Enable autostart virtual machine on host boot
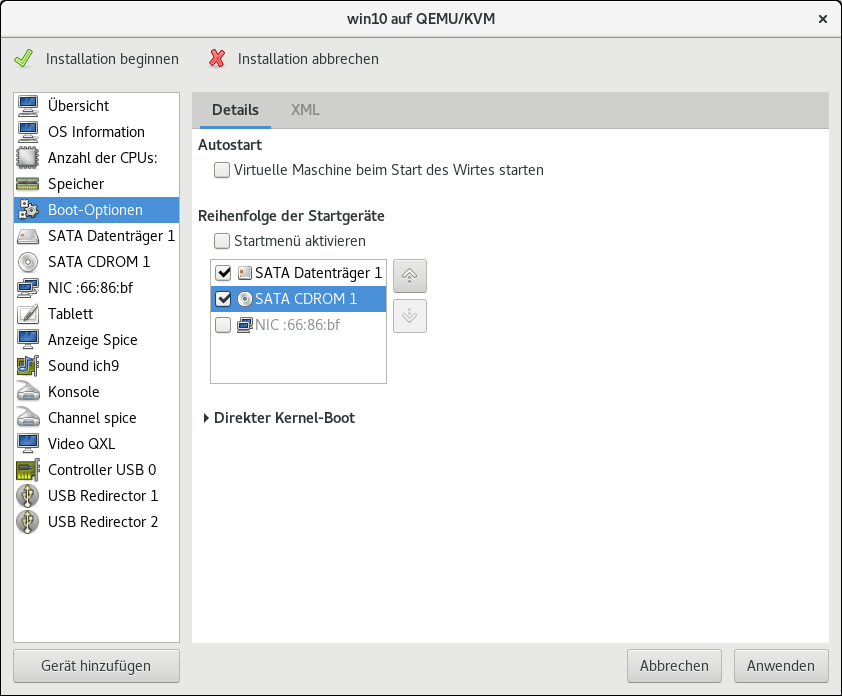842x696 pixels. 222,170
